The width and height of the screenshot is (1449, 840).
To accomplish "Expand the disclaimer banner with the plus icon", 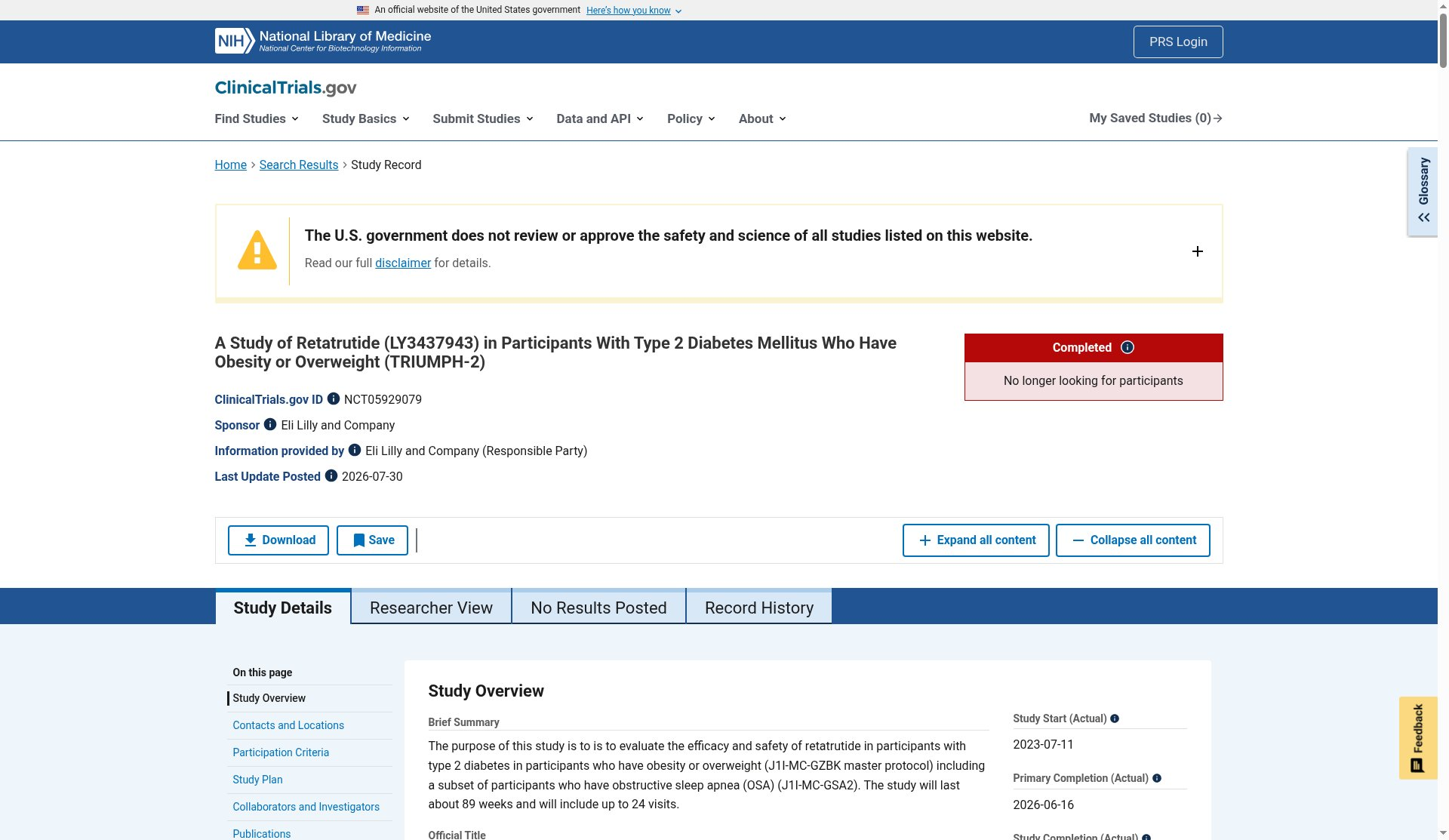I will coord(1197,251).
